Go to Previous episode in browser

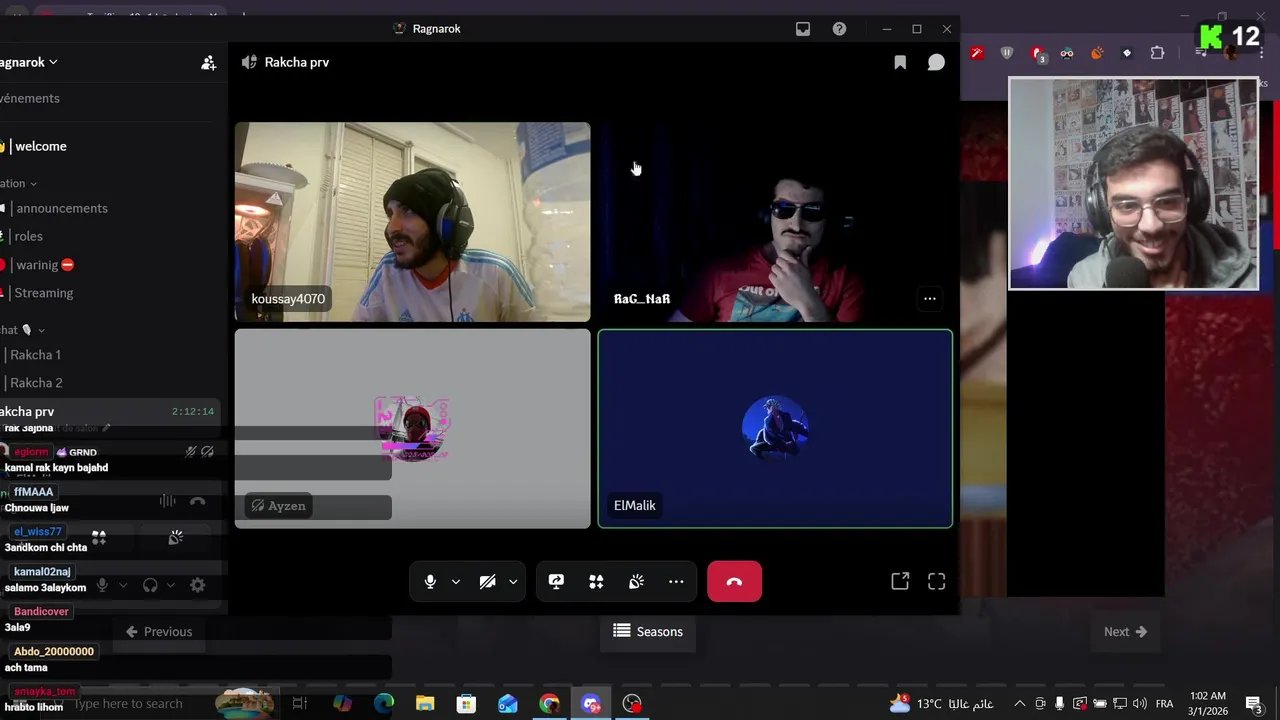(158, 632)
